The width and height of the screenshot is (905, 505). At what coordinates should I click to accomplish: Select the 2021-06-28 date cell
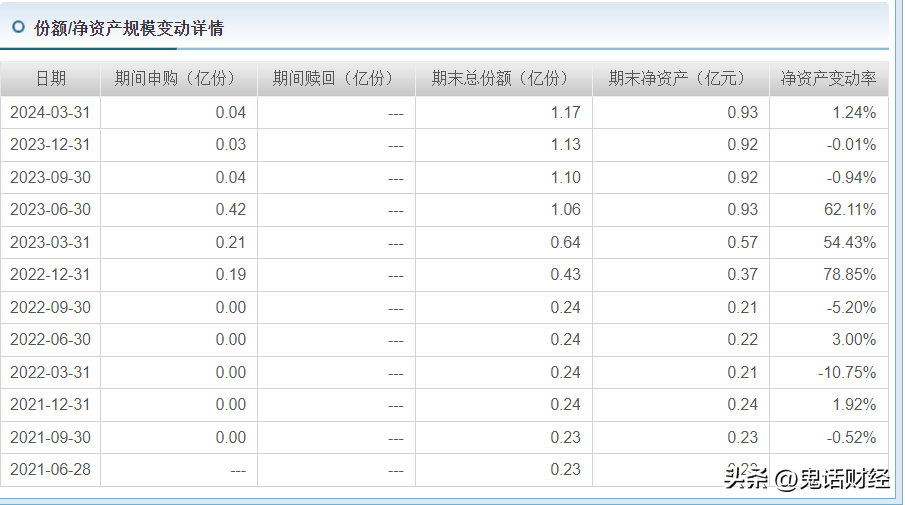(50, 470)
